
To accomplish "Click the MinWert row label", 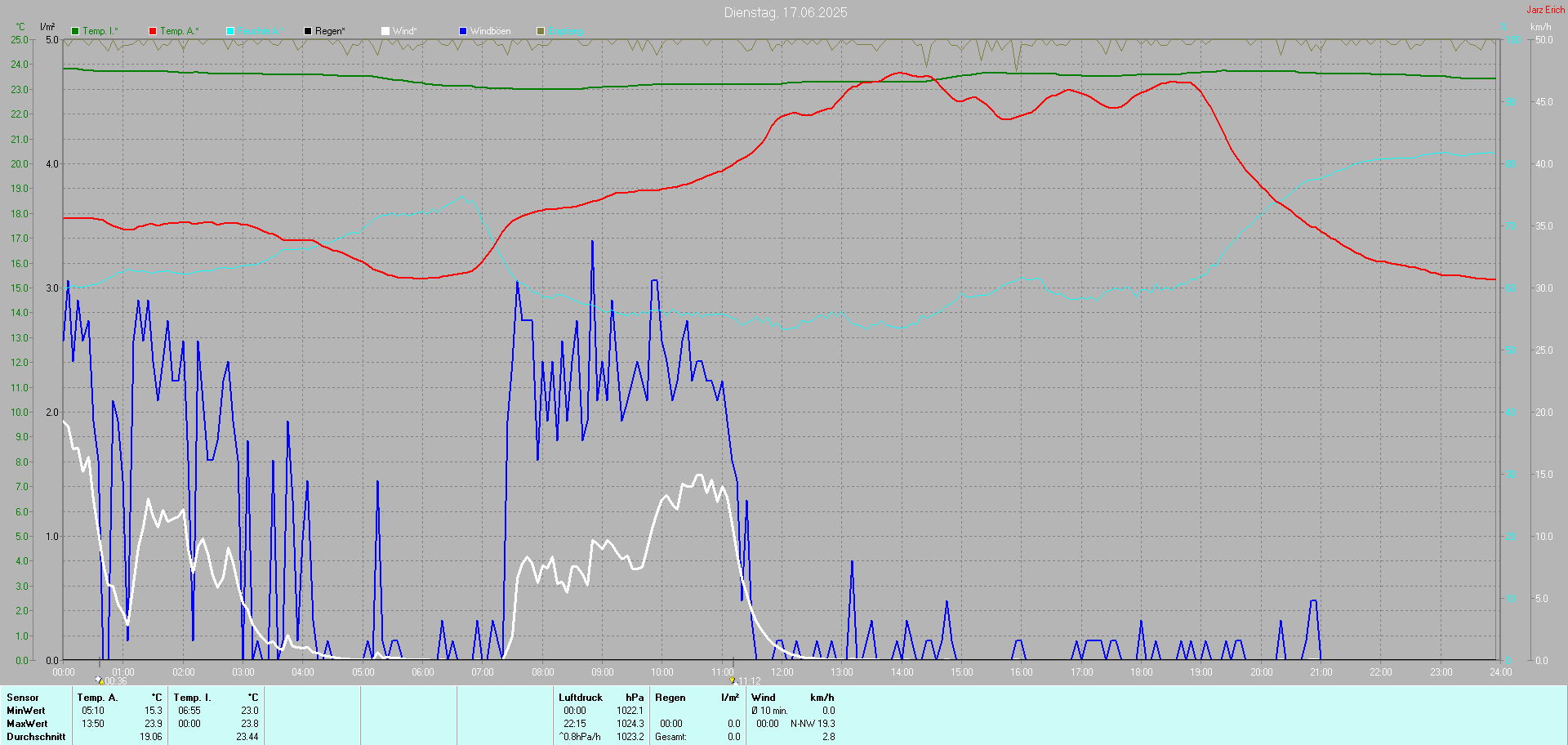I will click(26, 711).
